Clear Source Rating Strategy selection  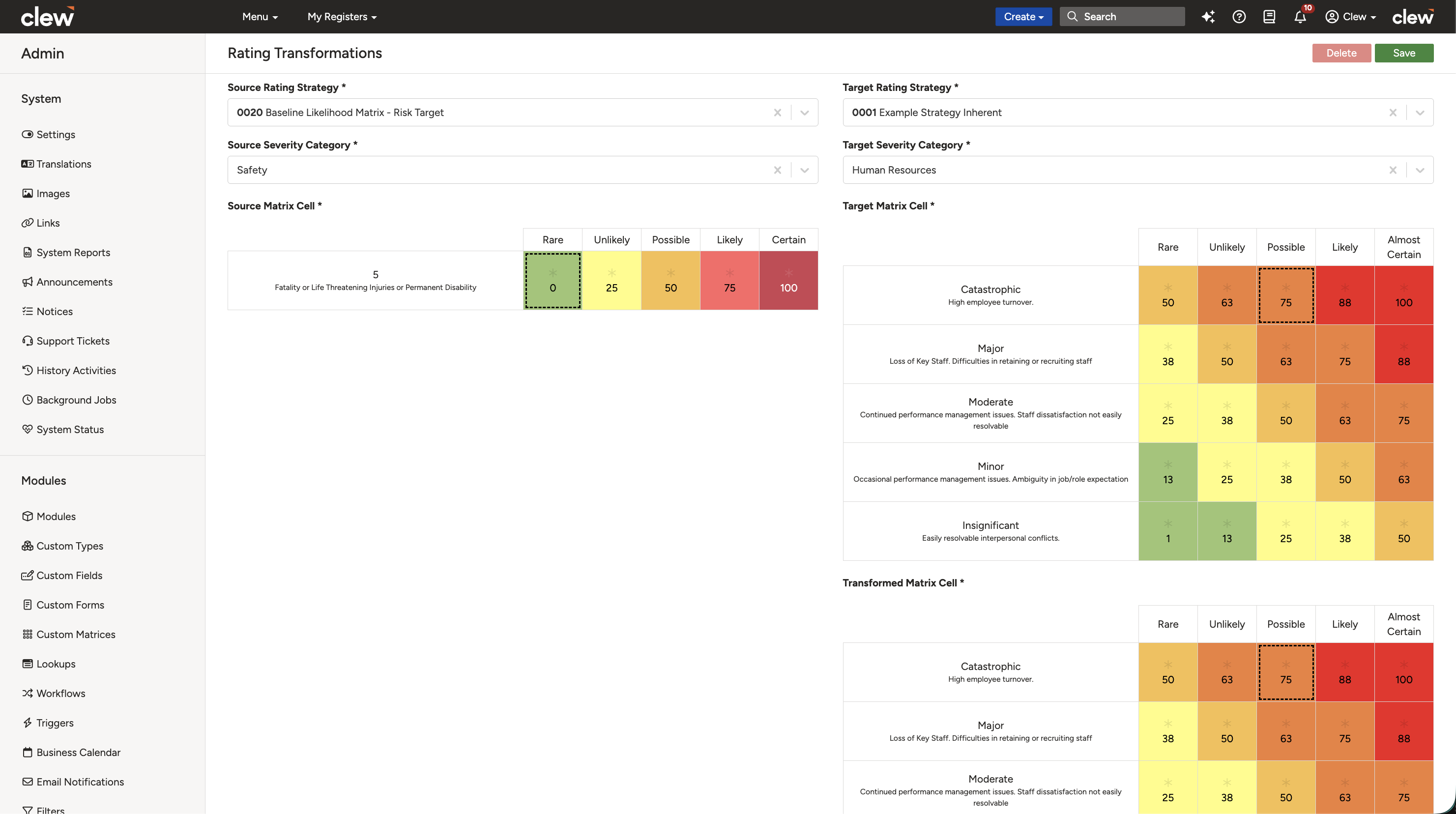pyautogui.click(x=777, y=113)
